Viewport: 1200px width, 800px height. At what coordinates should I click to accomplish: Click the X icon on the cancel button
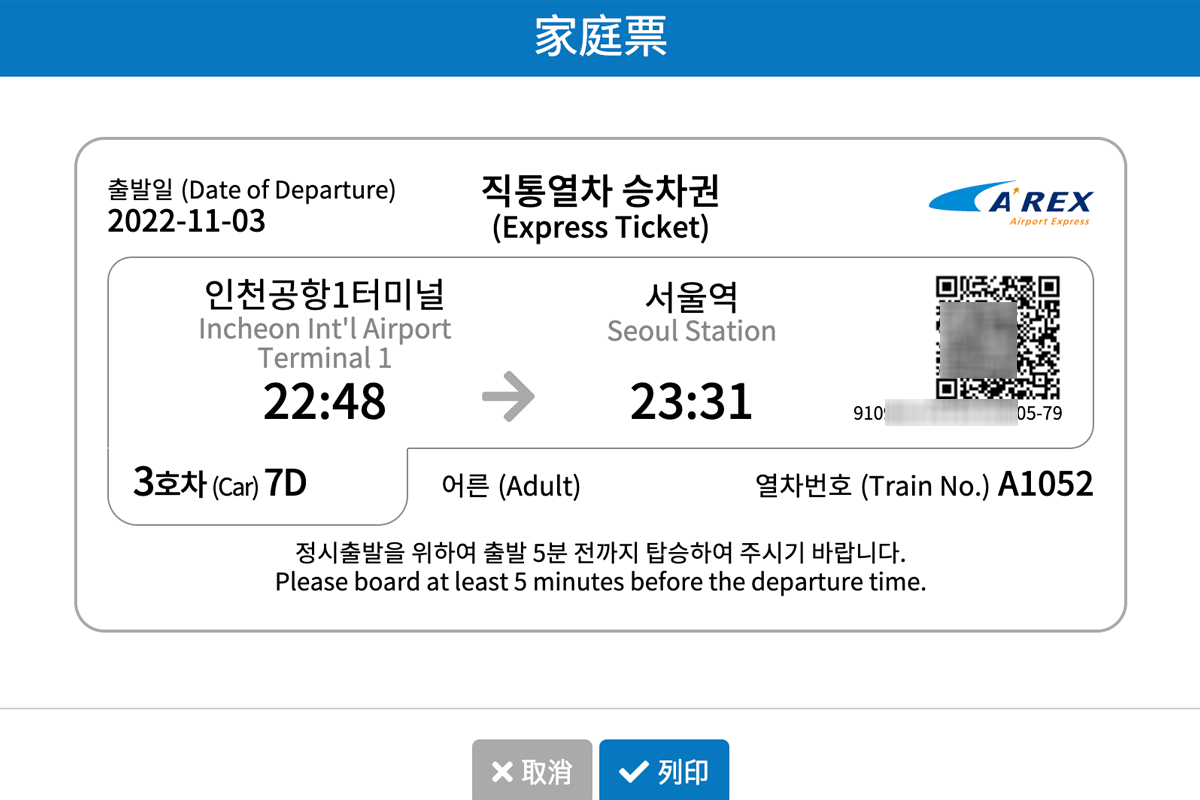502,772
